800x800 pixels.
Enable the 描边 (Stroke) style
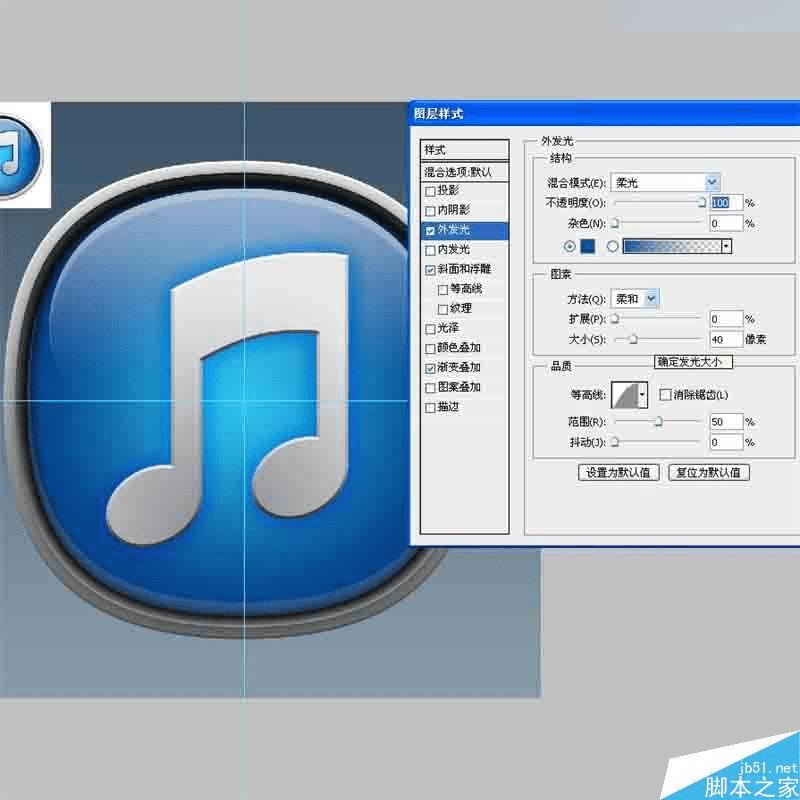click(x=432, y=407)
